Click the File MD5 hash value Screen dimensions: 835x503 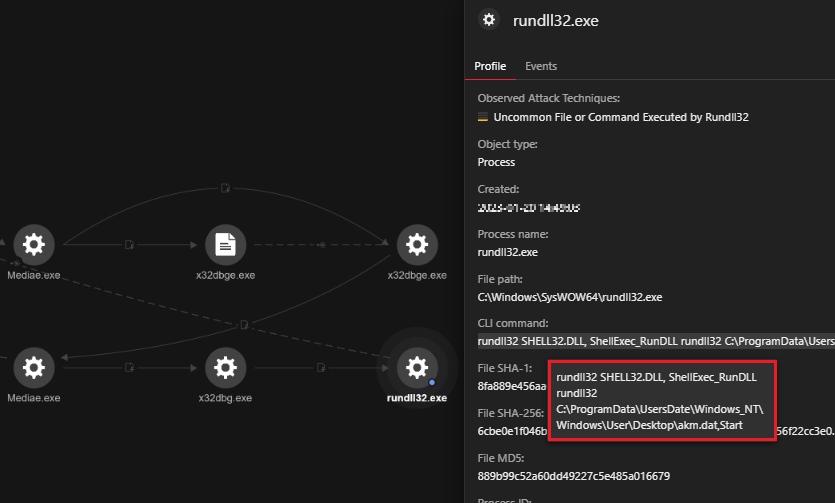[x=575, y=476]
